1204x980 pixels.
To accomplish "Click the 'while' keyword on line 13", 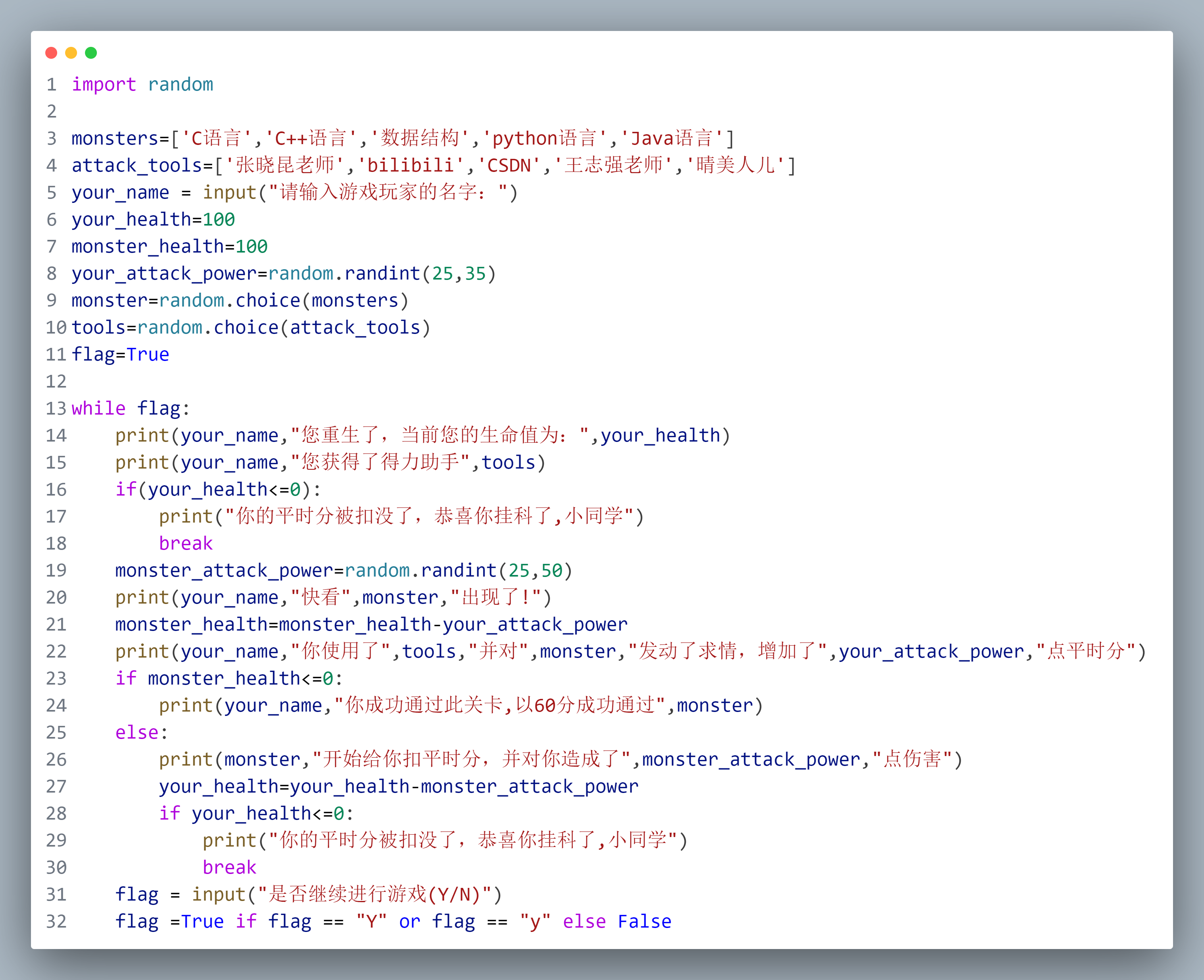I will pos(98,409).
